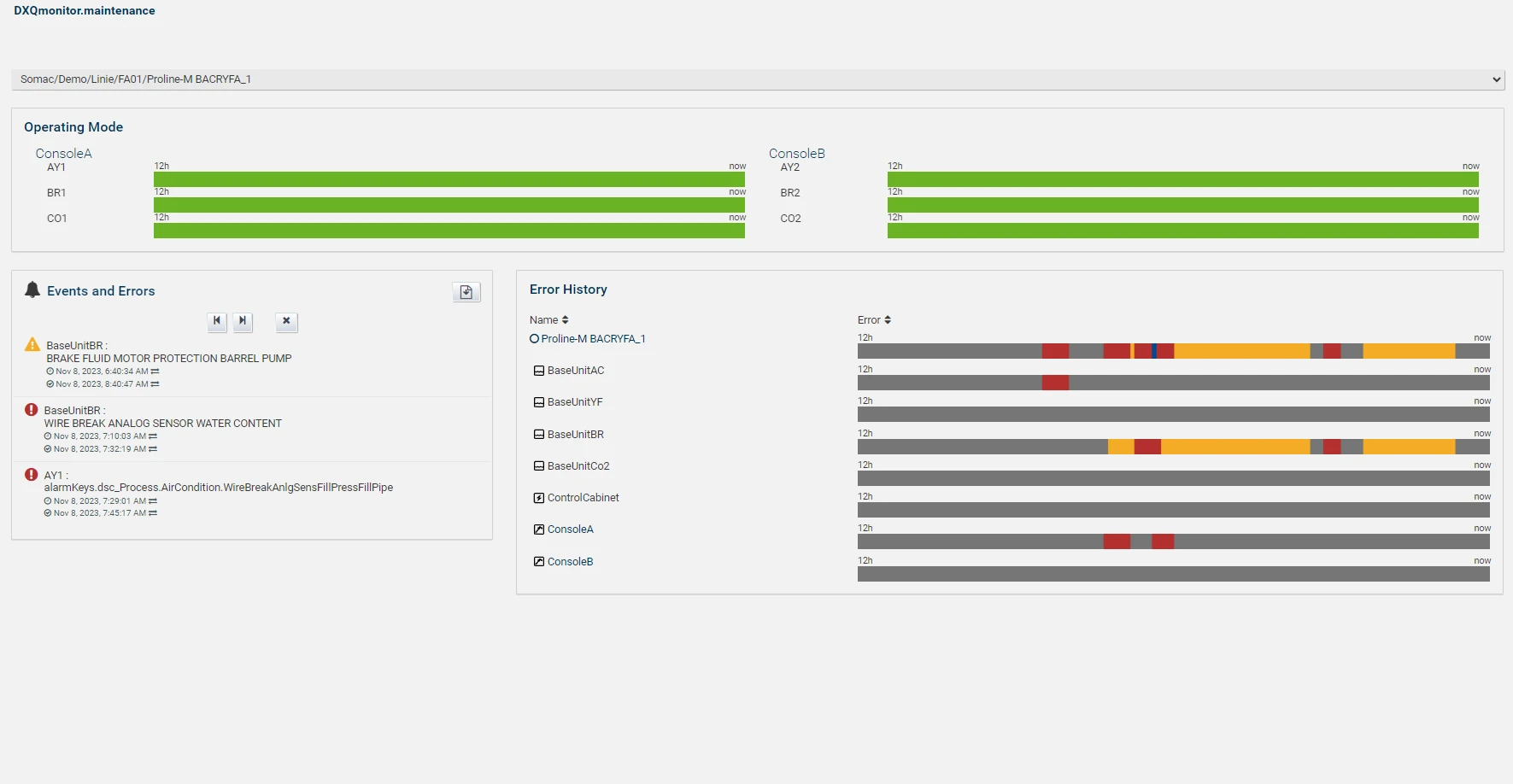This screenshot has height=784, width=1513.
Task: Open the ConsoleA link in Error History
Action: click(x=570, y=529)
